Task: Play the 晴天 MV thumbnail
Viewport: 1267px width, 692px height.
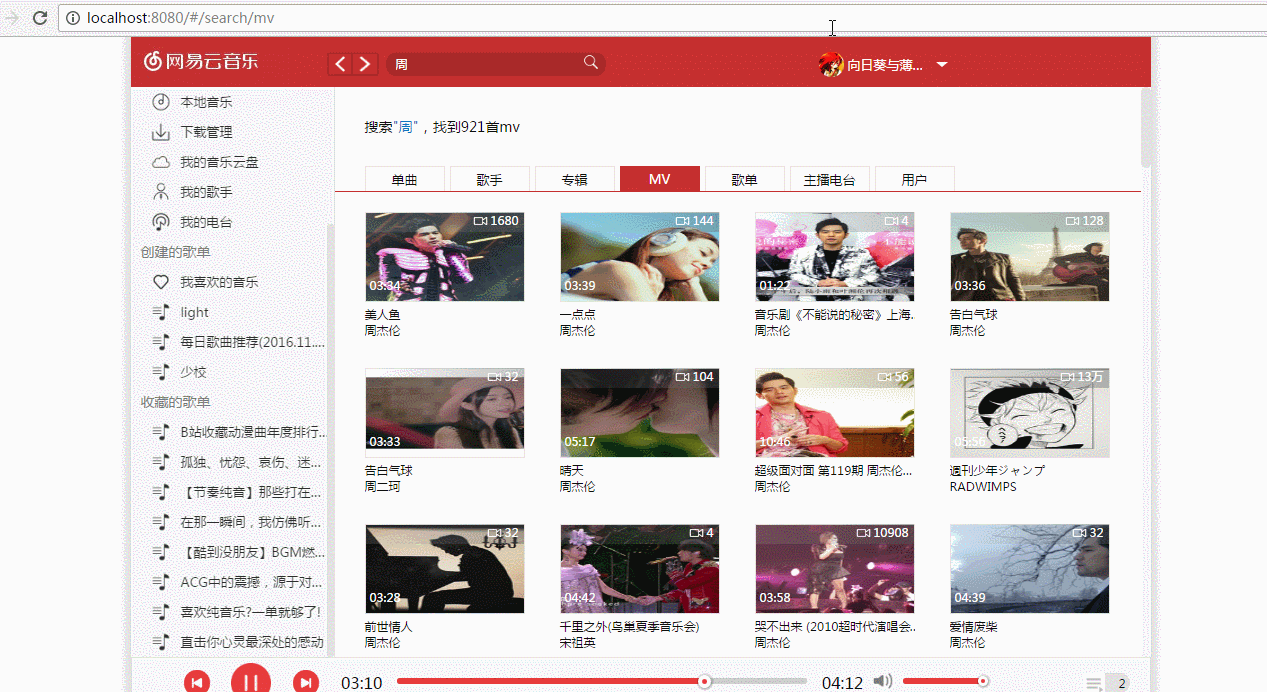Action: pos(639,412)
